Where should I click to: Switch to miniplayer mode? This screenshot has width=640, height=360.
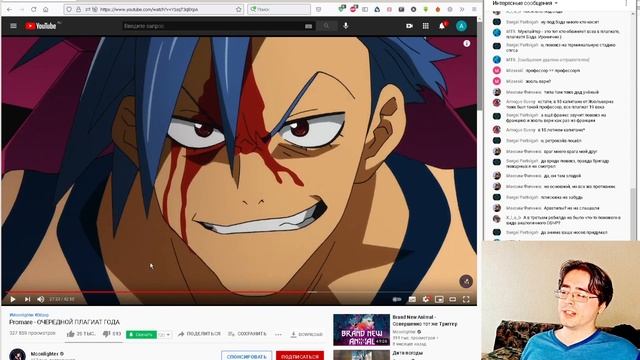[x=439, y=299]
